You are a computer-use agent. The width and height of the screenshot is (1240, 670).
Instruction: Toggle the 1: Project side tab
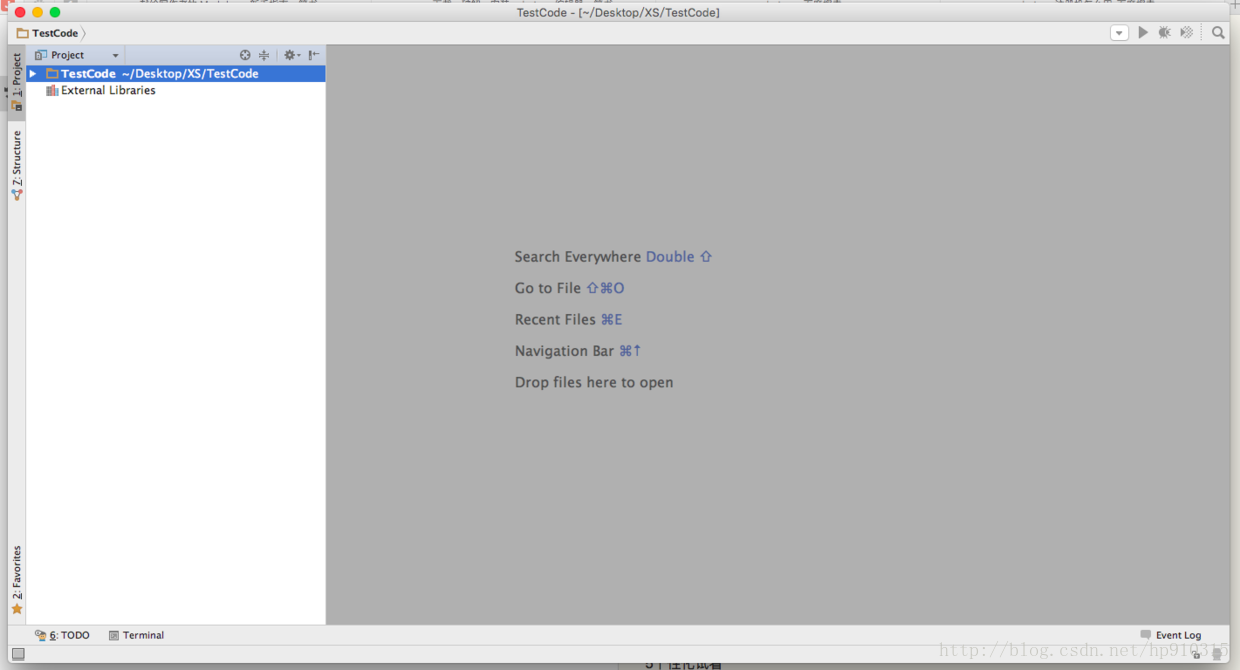[17, 82]
